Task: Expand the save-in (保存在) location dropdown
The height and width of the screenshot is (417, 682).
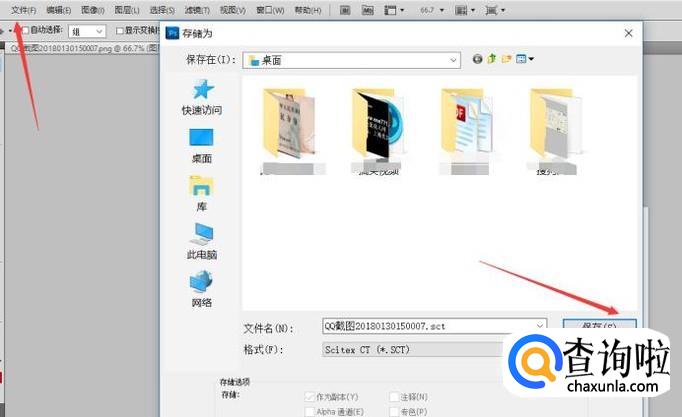Action: point(453,60)
